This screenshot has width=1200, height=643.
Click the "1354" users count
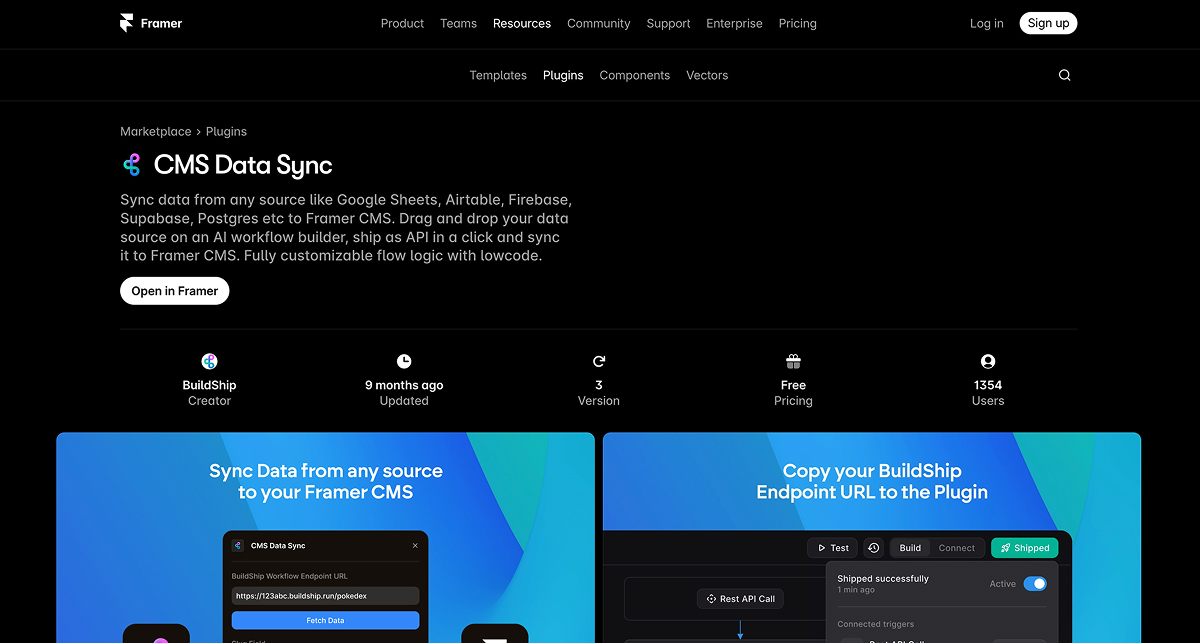point(988,385)
